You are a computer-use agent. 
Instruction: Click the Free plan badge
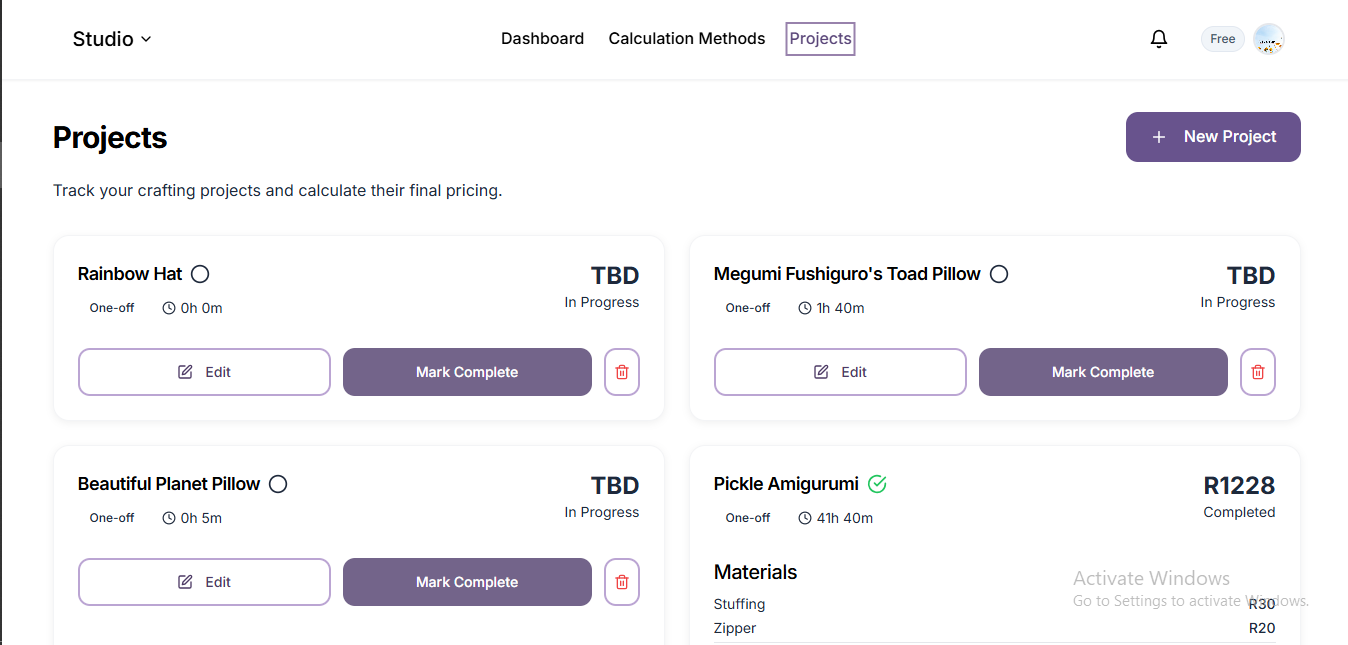pos(1222,39)
